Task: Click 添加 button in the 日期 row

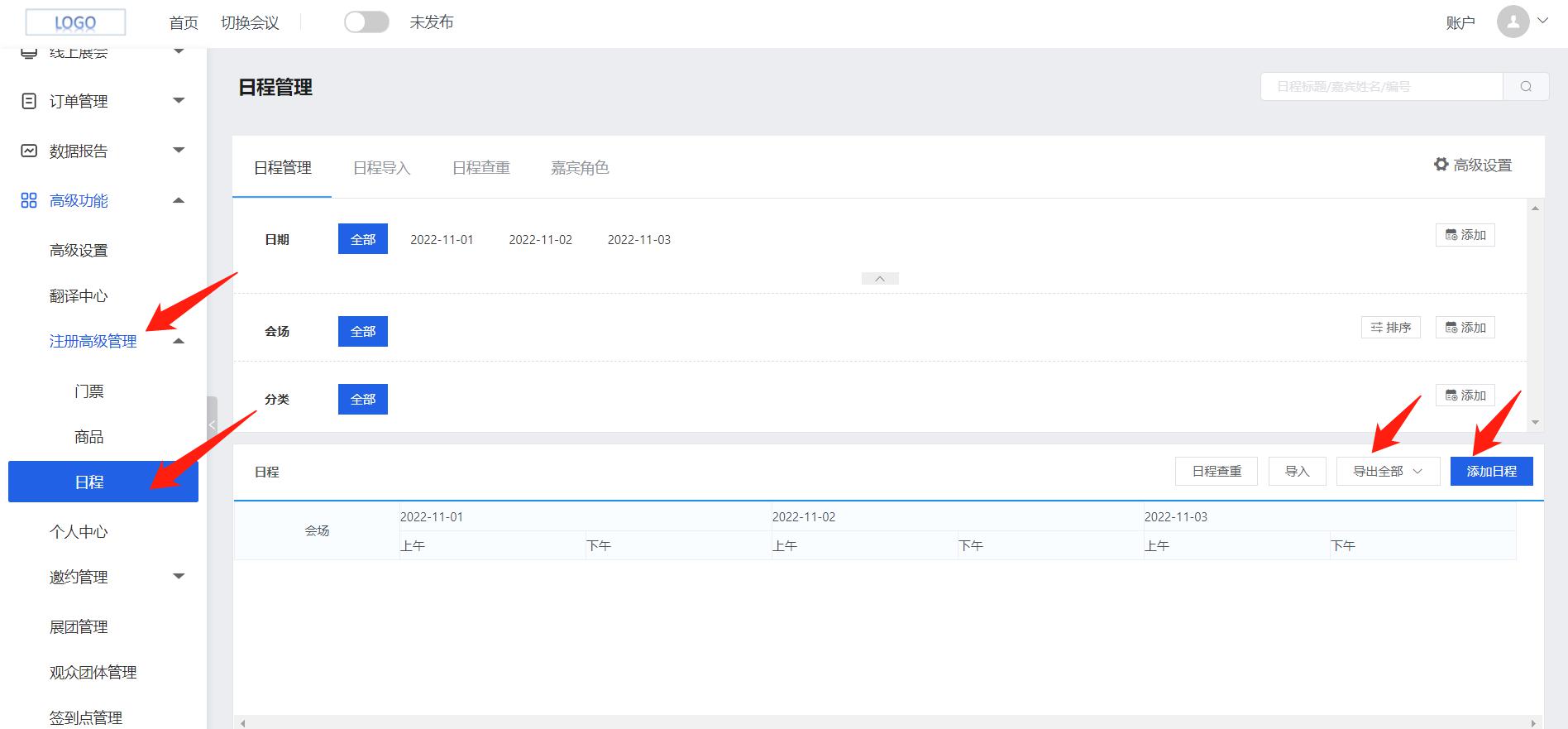Action: [x=1465, y=235]
